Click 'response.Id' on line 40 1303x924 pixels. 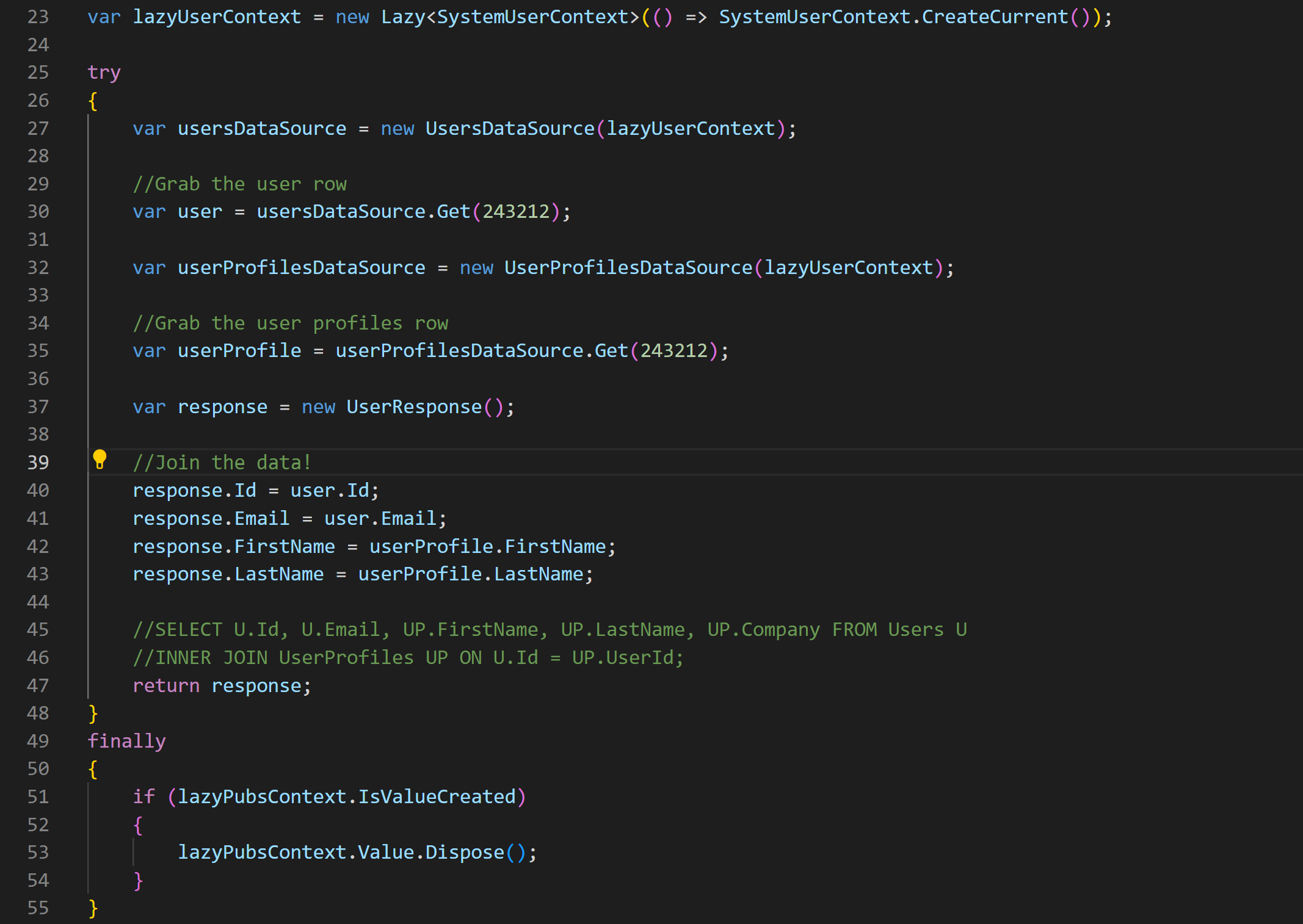(194, 491)
